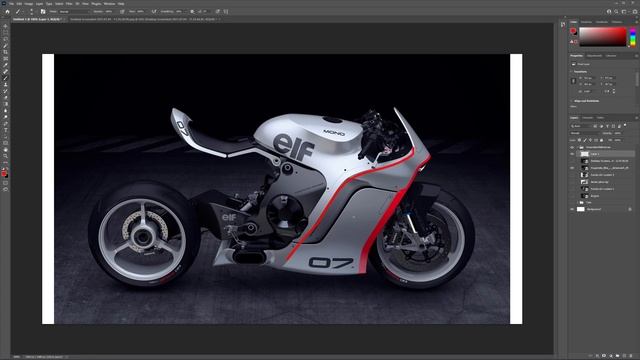Select the Spot Healing Brush tool
The image size is (640, 360).
(5, 72)
